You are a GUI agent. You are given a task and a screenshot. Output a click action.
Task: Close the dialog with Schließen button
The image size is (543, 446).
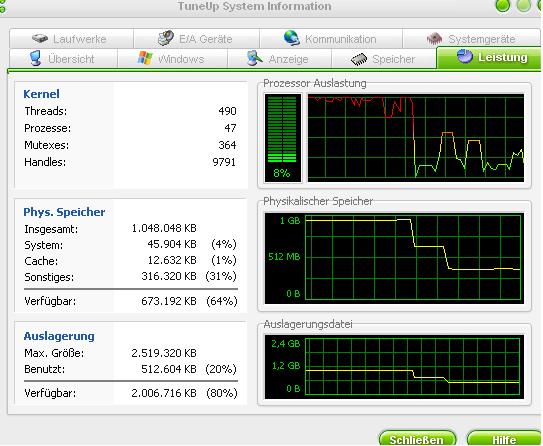417,438
